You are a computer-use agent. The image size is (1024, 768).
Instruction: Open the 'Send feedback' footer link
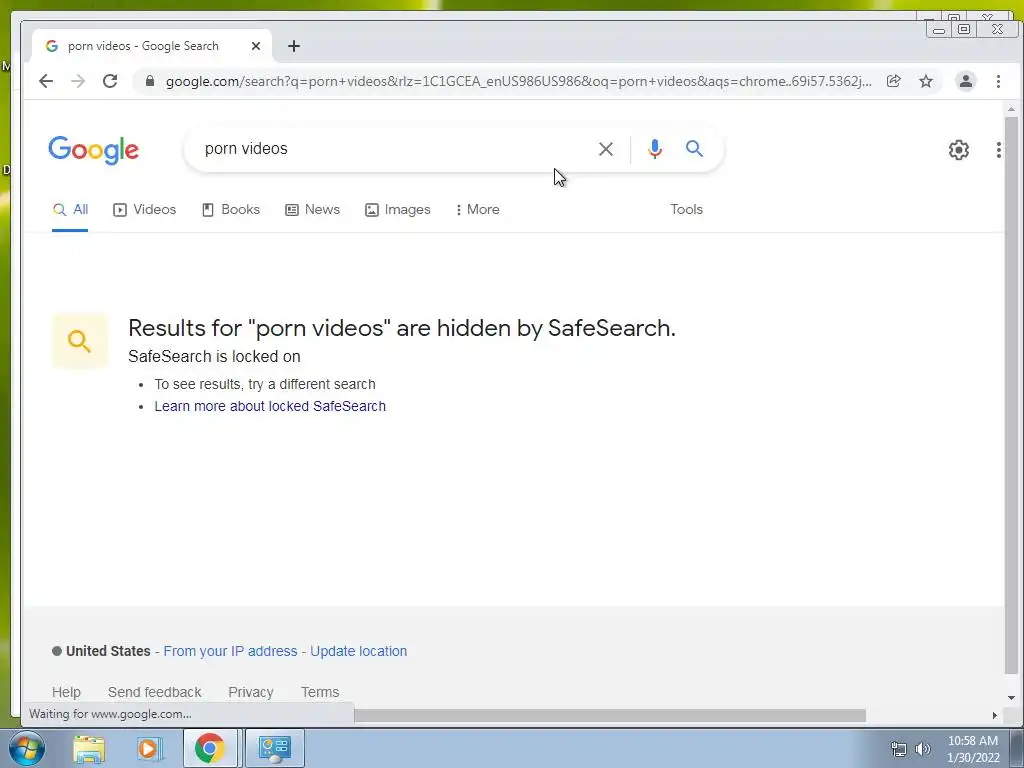[154, 692]
